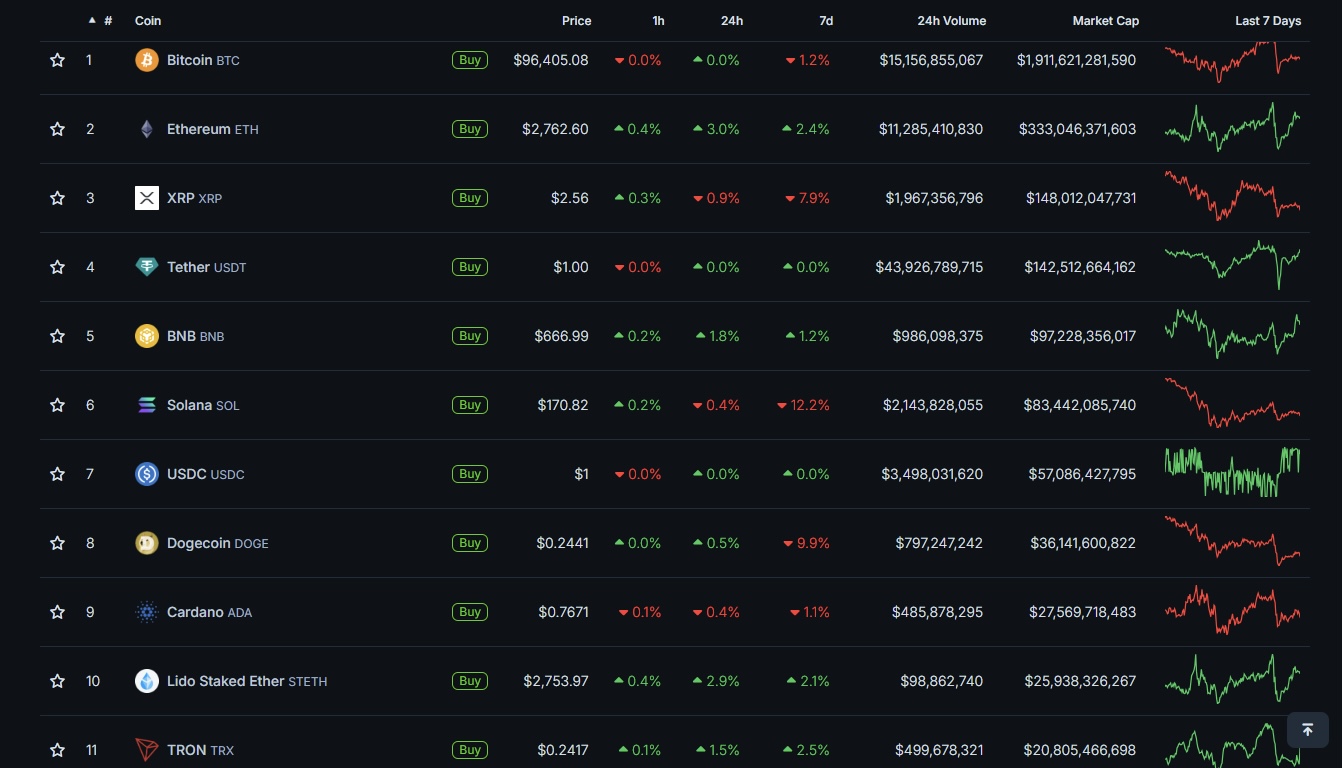Click the Bitcoin coin logo
Image resolution: width=1342 pixels, height=768 pixels.
[x=147, y=60]
